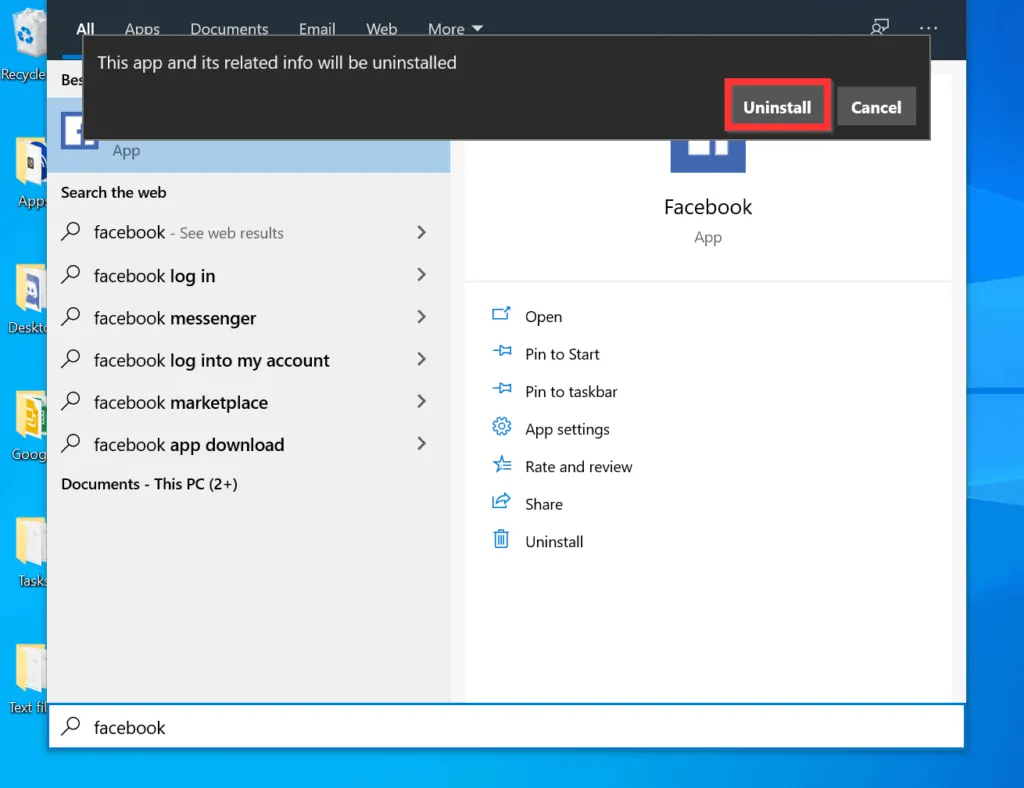Expand the 'facebook app download' chevron
Viewport: 1024px width, 788px height.
(421, 444)
